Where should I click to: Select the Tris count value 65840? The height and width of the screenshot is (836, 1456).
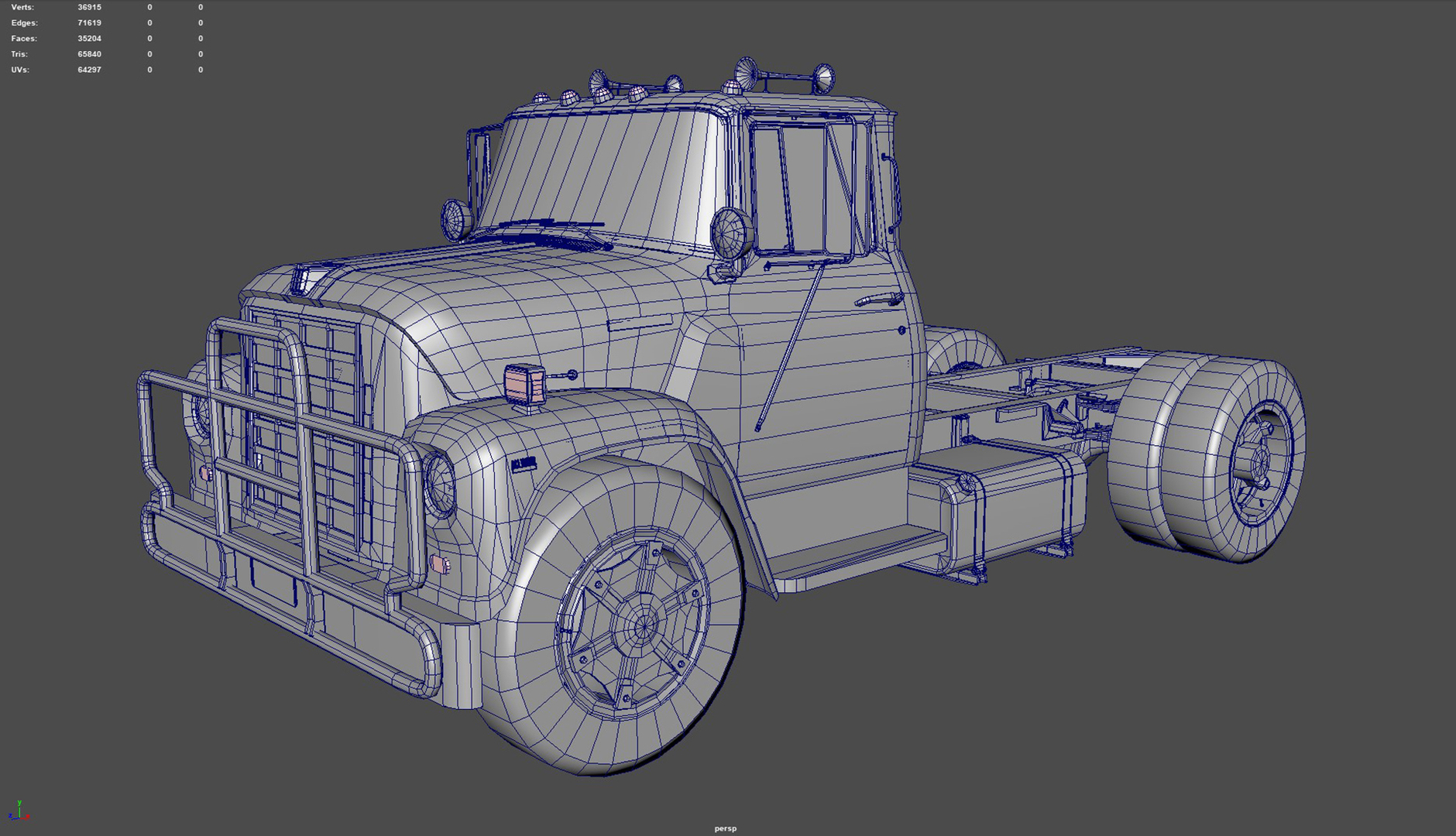(x=89, y=54)
